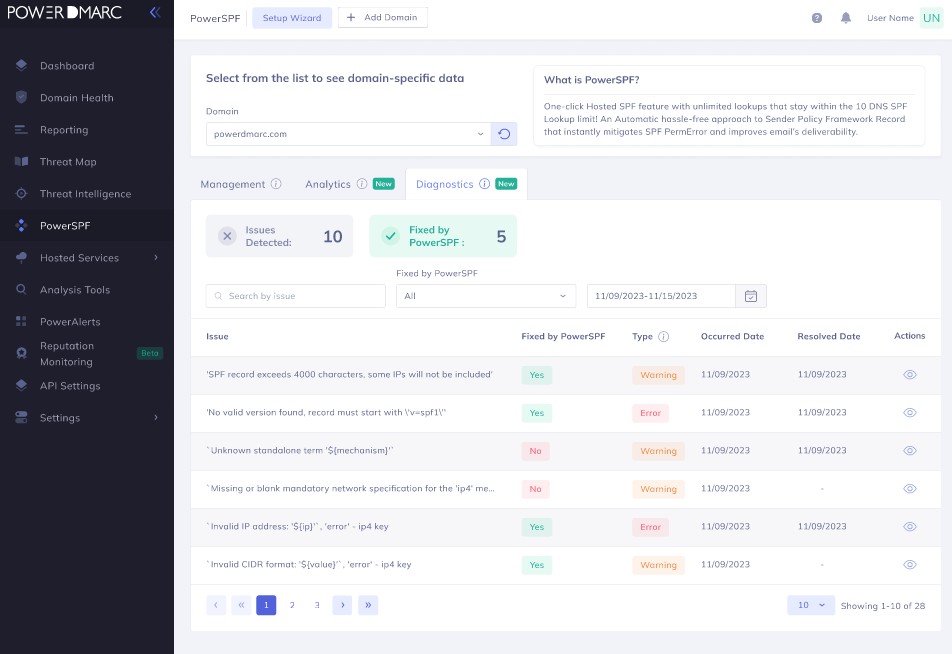Click the PowerAlerts grid icon
This screenshot has width=952, height=654.
click(x=21, y=321)
